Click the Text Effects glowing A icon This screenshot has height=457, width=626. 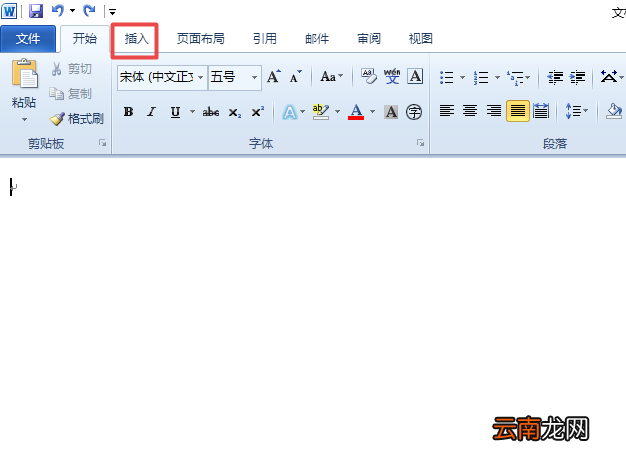[290, 112]
